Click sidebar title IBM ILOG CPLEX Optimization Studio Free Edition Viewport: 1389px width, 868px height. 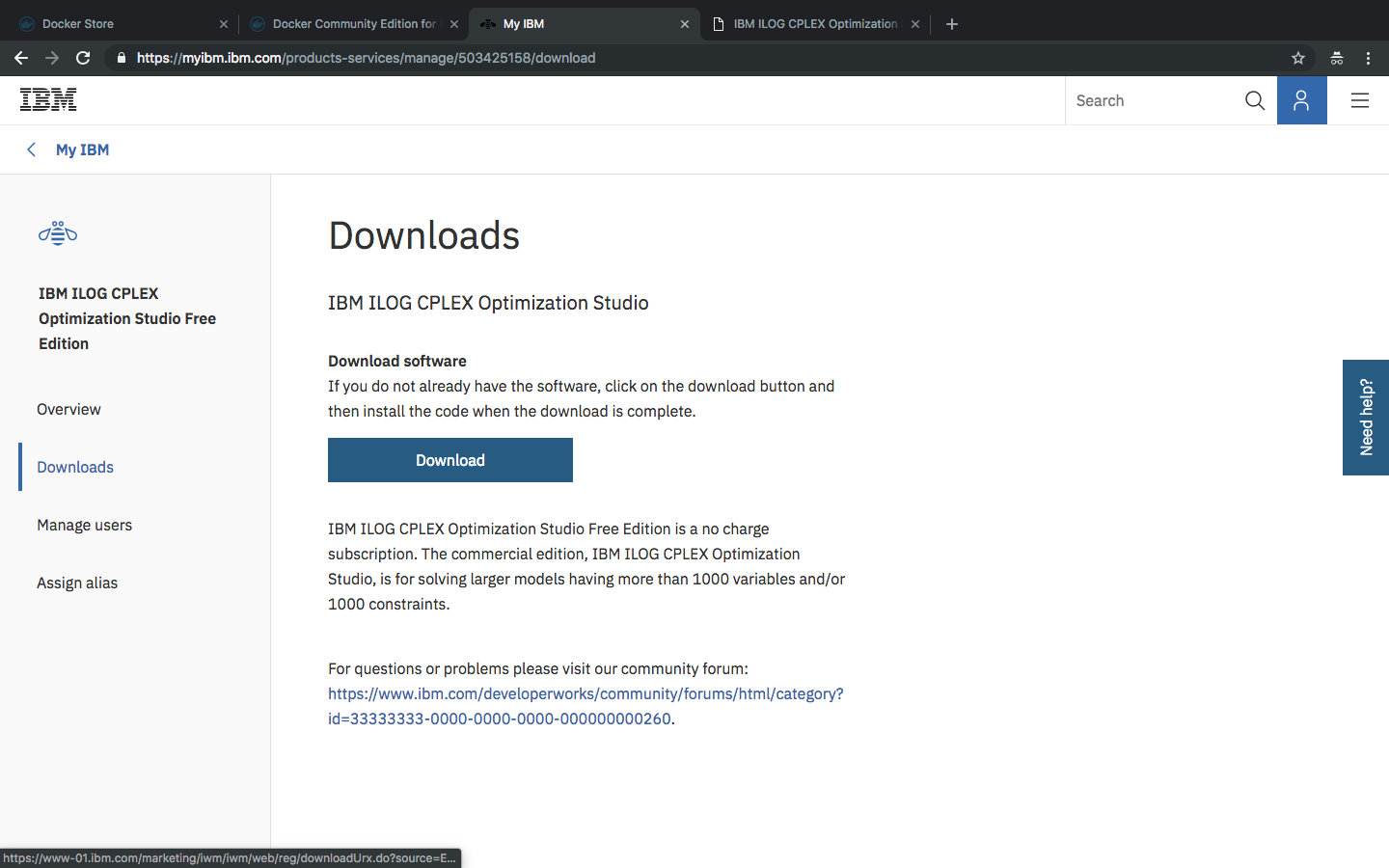tap(127, 318)
